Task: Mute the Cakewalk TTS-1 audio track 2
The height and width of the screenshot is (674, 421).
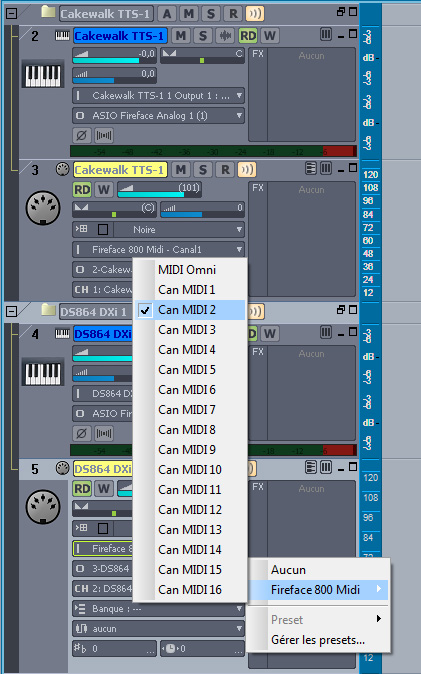Action: point(181,36)
